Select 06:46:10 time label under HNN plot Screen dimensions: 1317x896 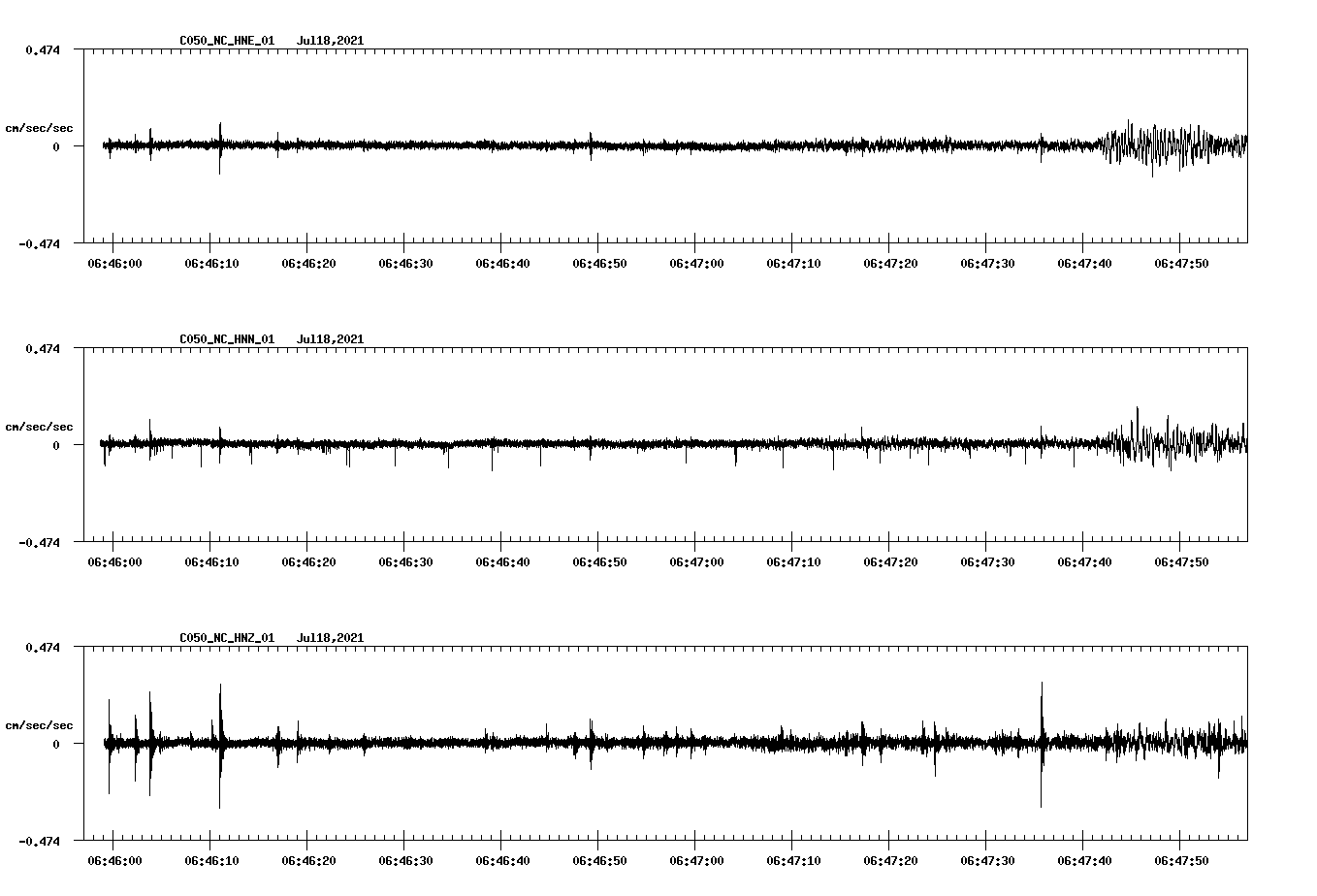pyautogui.click(x=211, y=562)
